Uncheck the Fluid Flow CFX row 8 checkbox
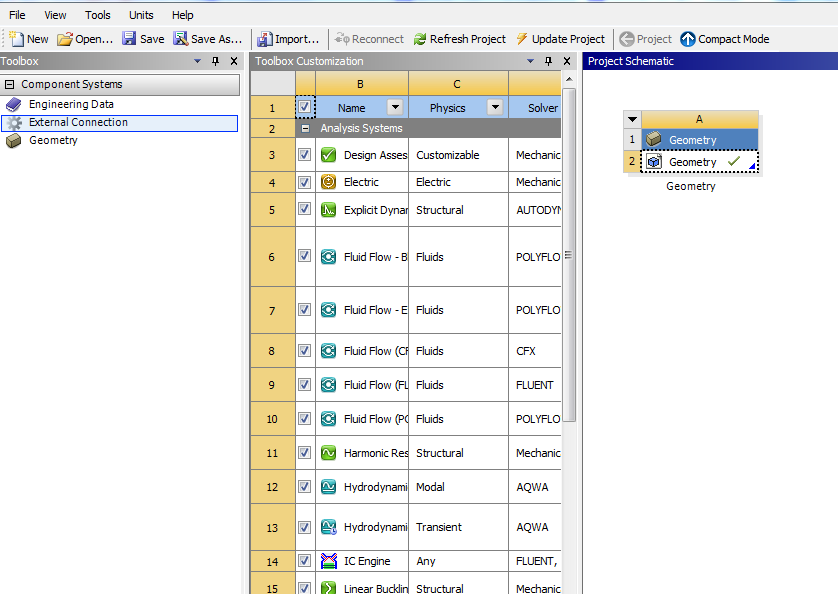The width and height of the screenshot is (838, 594). coord(305,351)
